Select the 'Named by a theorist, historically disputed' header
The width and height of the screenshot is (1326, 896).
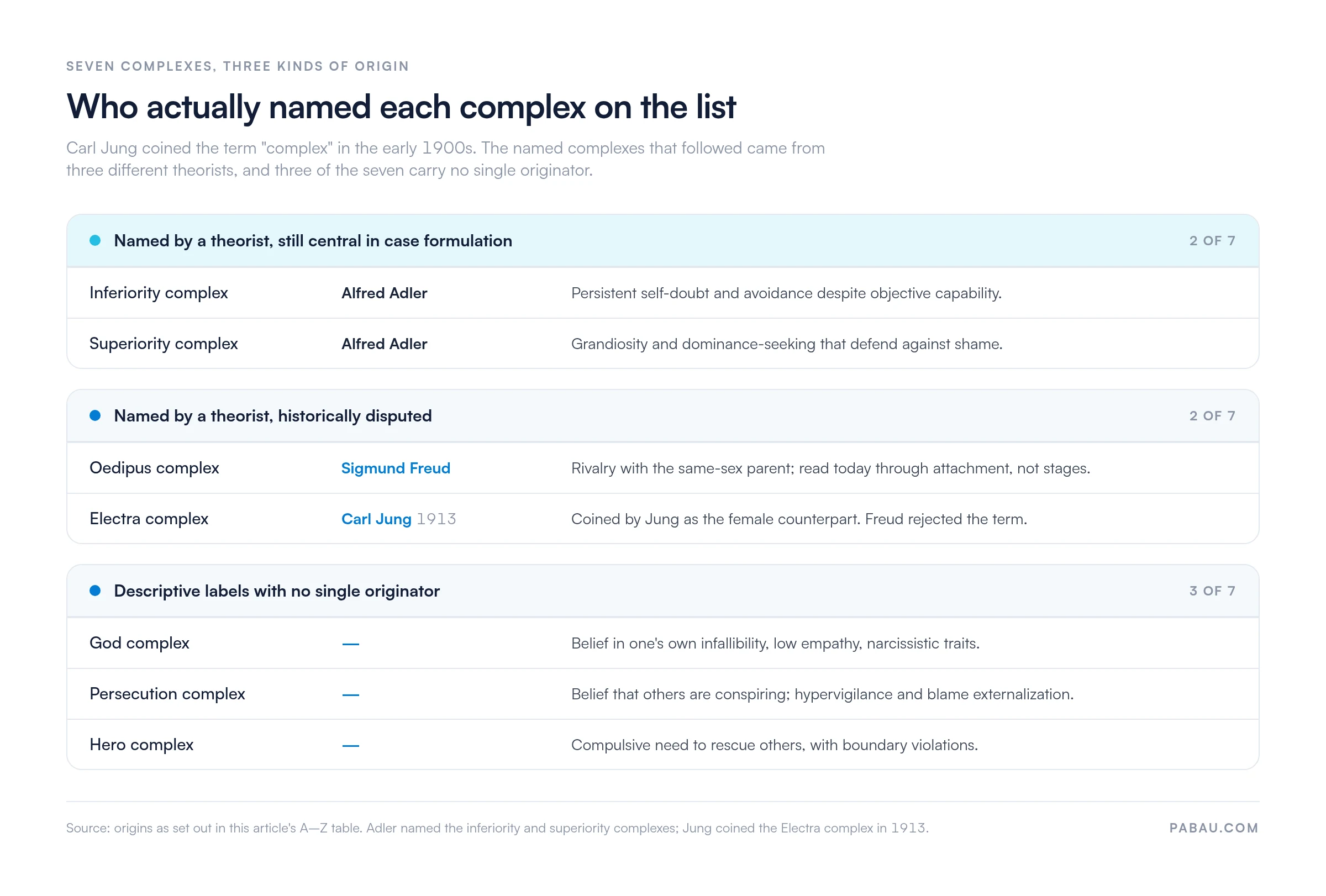click(663, 416)
